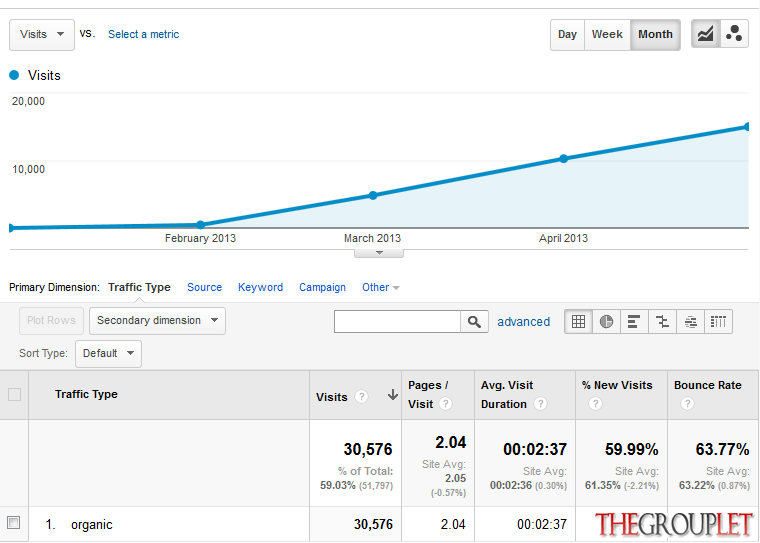760x543 pixels.
Task: Open the Secondary dimension dropdown
Action: (157, 320)
